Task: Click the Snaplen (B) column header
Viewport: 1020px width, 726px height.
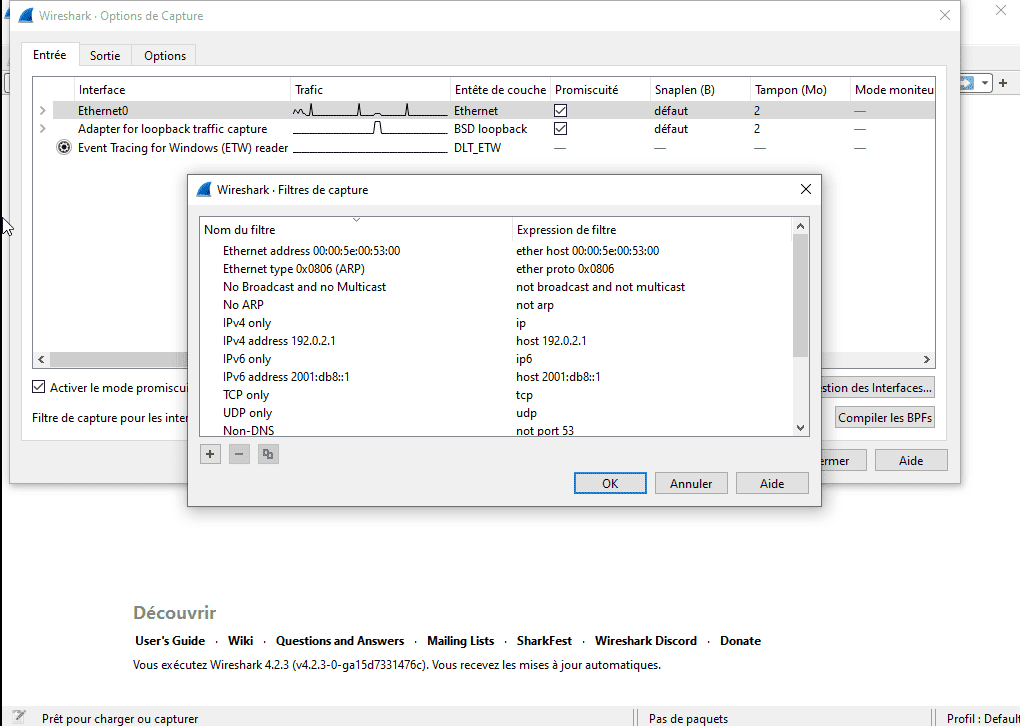Action: tap(700, 90)
